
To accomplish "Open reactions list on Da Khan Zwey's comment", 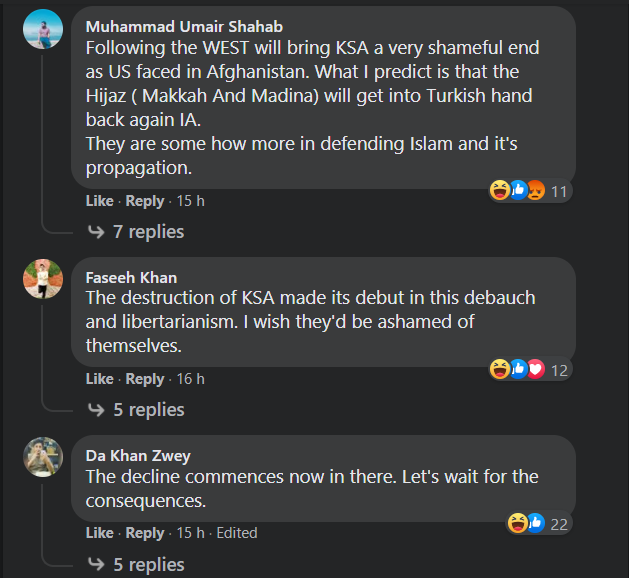I will (537, 522).
